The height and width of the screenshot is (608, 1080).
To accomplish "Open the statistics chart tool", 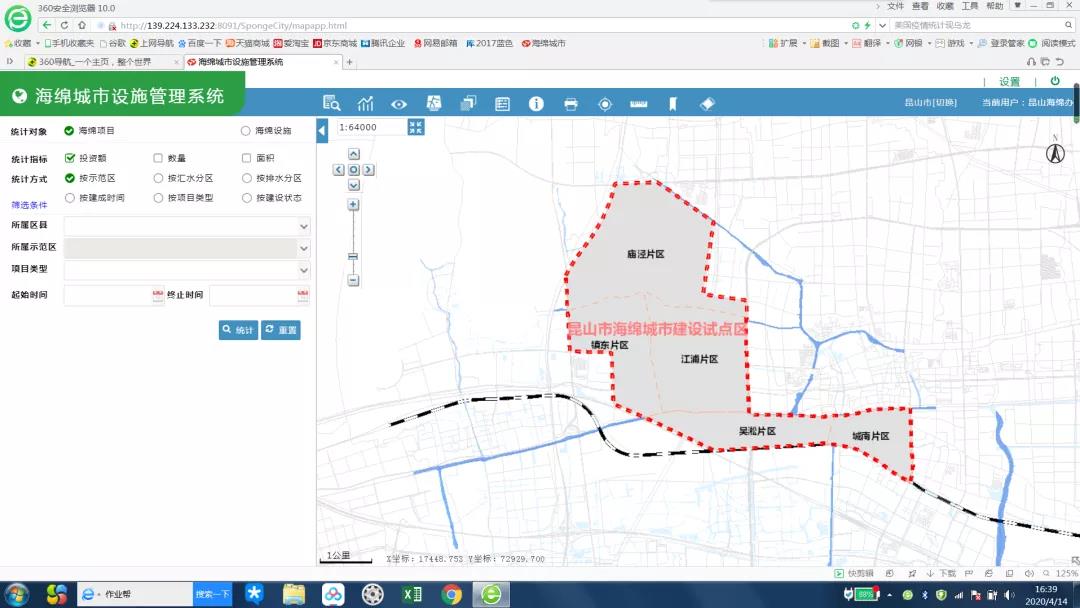I will (365, 103).
